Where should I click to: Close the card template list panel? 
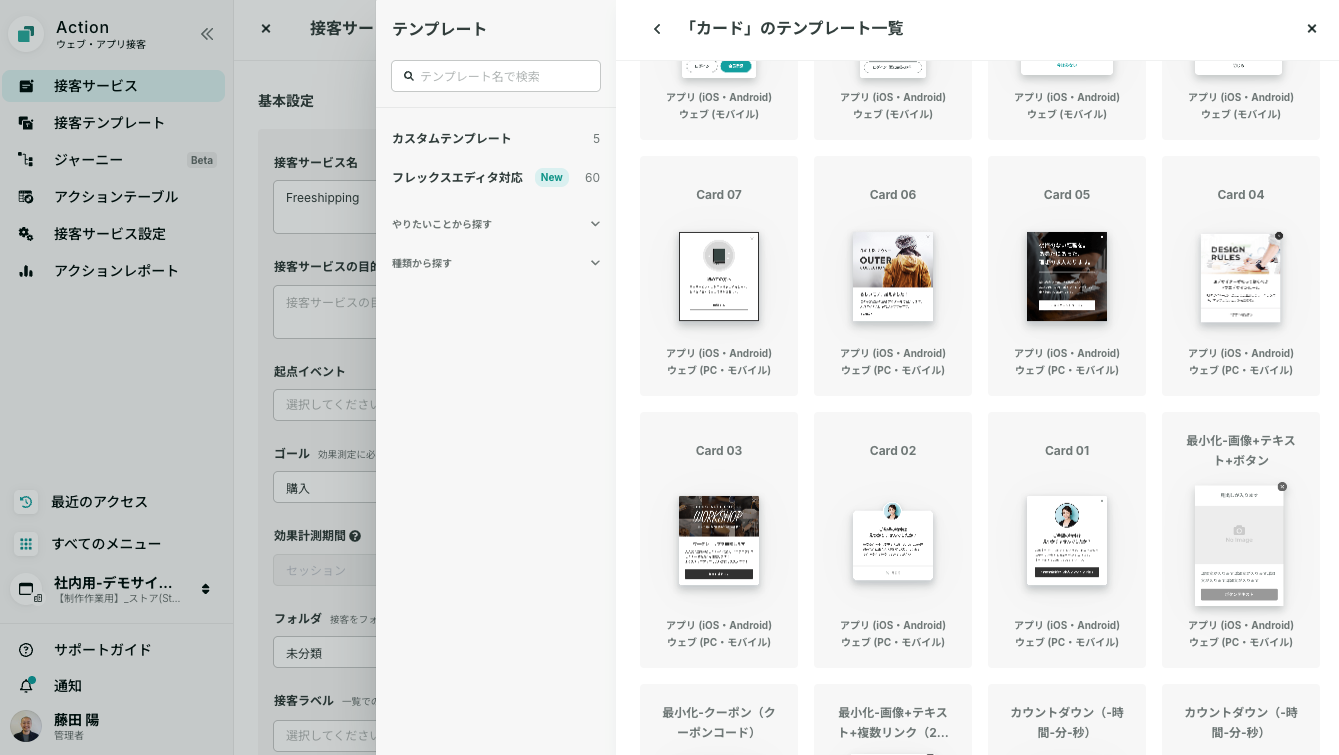pyautogui.click(x=1312, y=29)
